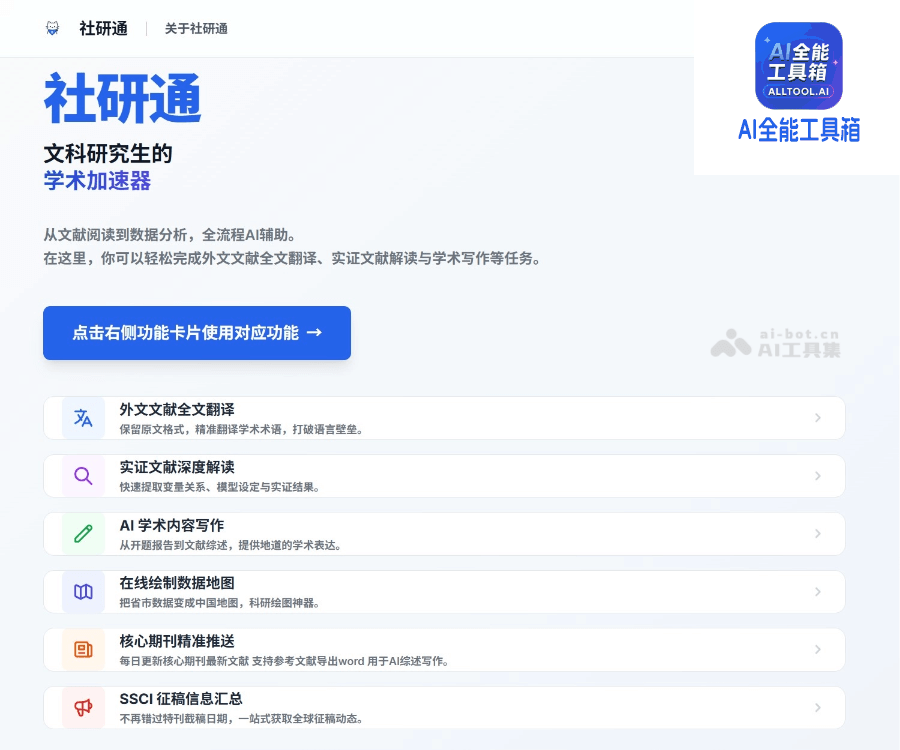Expand the 外文文献全文翻译 card chevron
The width and height of the screenshot is (900, 750).
coord(818,418)
